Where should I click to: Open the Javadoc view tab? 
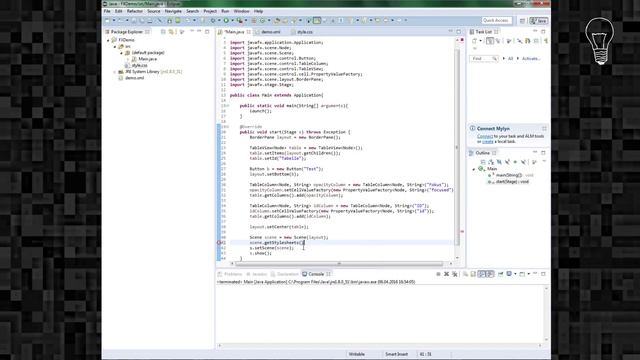pos(256,274)
